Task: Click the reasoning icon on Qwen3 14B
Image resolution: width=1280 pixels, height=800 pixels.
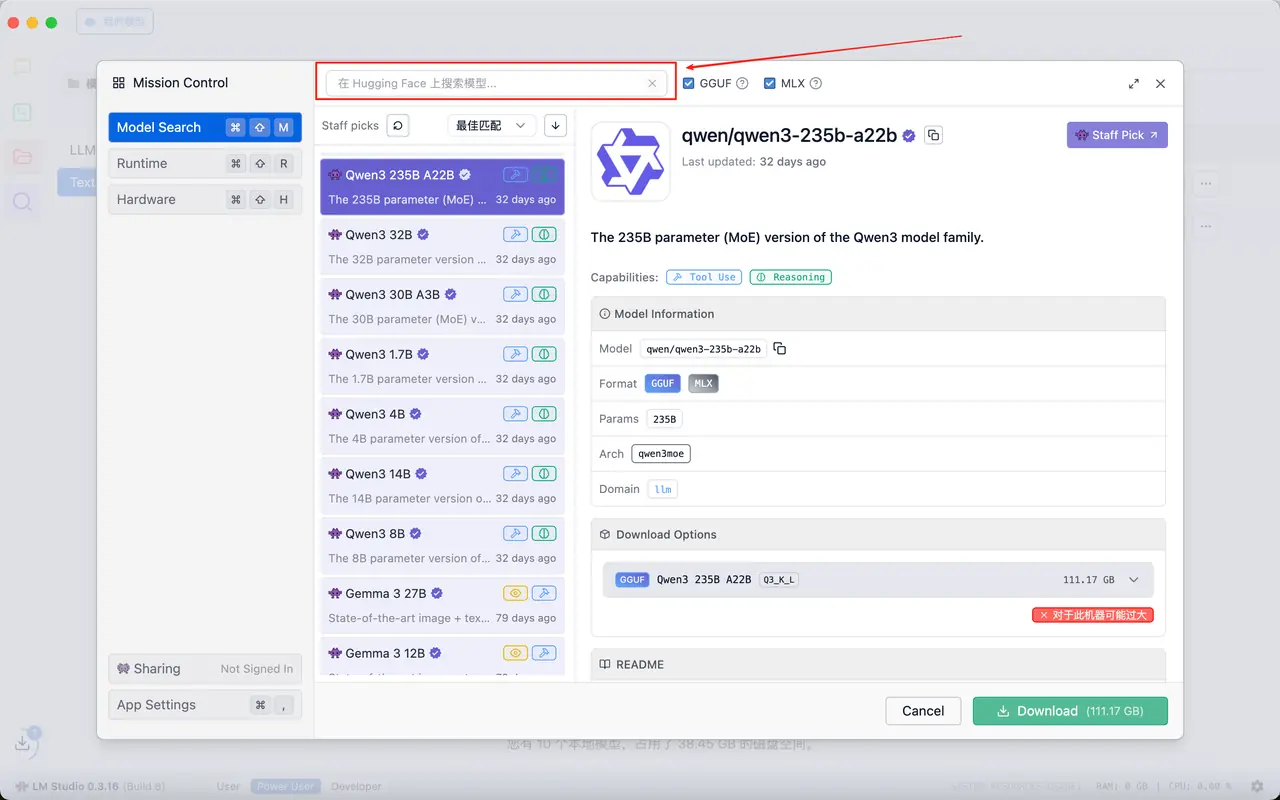Action: tap(544, 475)
